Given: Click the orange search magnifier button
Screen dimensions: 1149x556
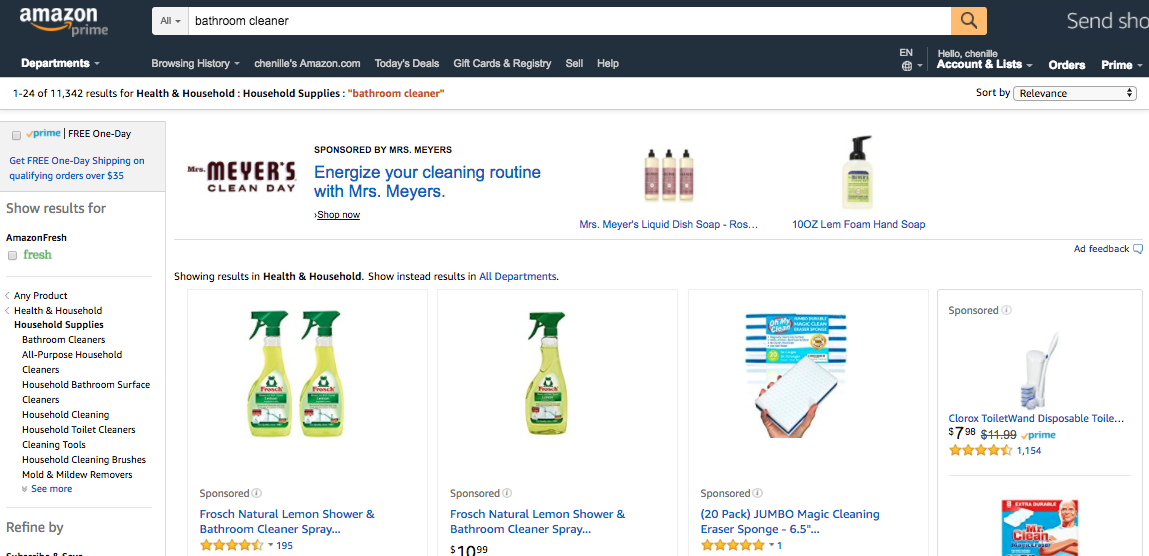Looking at the screenshot, I should [968, 20].
